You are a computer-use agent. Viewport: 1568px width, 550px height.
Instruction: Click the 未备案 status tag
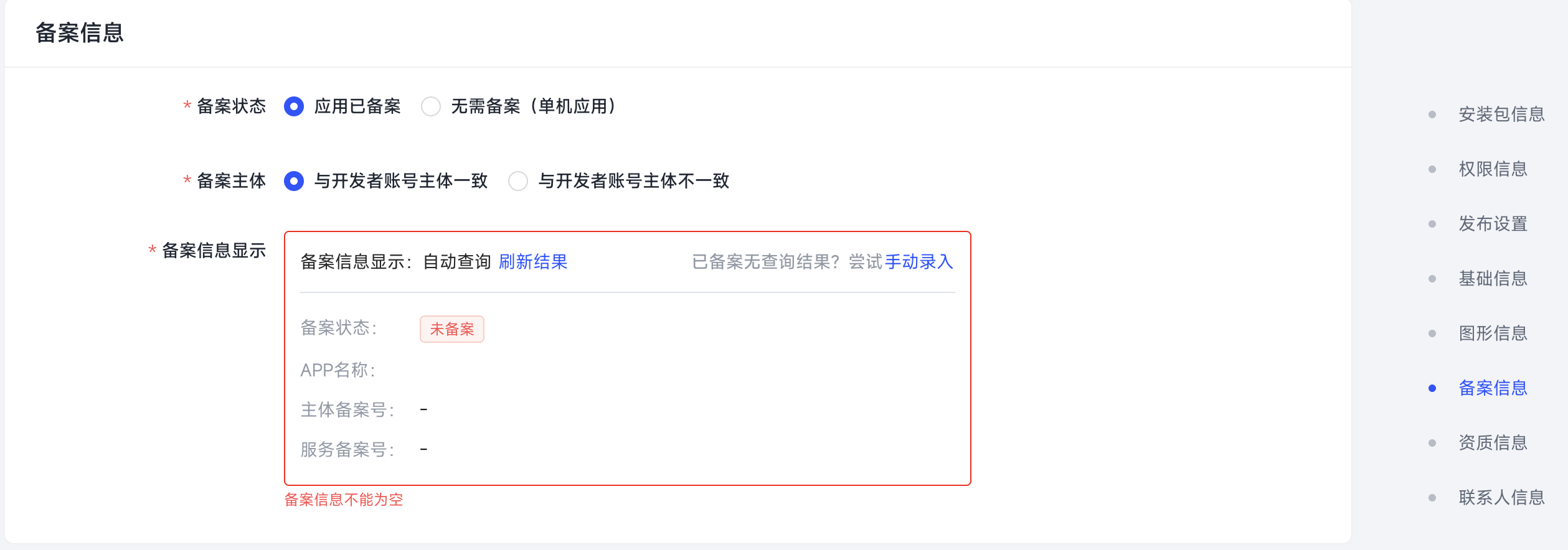[452, 329]
